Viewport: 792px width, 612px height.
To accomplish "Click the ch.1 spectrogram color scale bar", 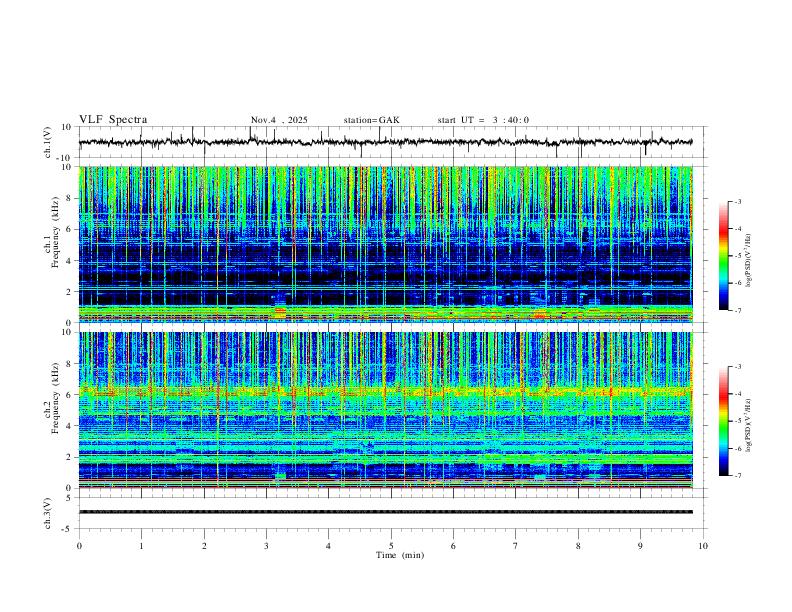I will [x=723, y=256].
